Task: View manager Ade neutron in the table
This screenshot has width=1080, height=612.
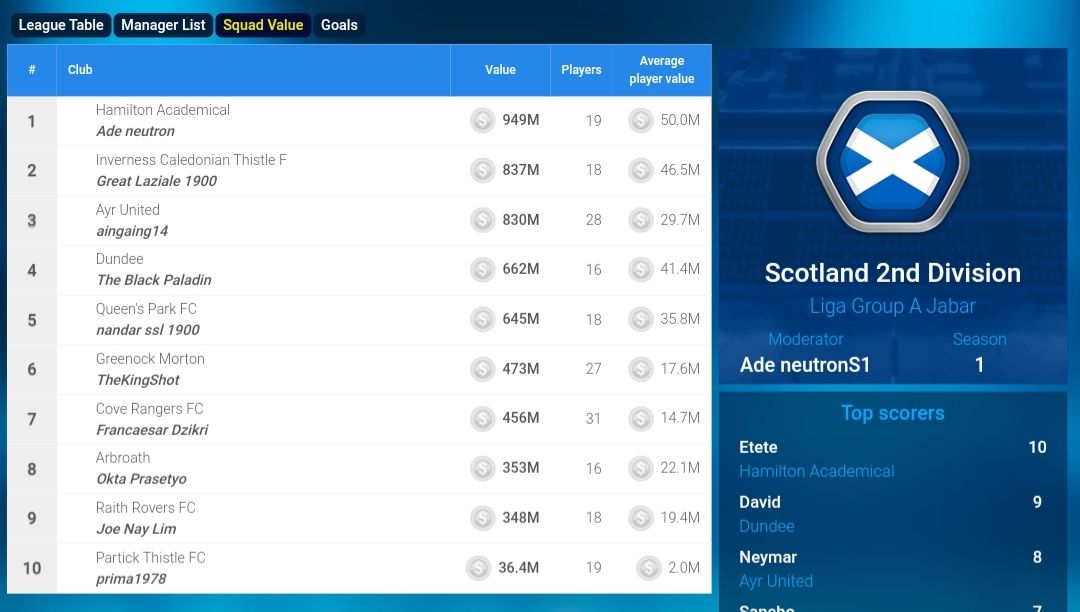Action: tap(135, 131)
